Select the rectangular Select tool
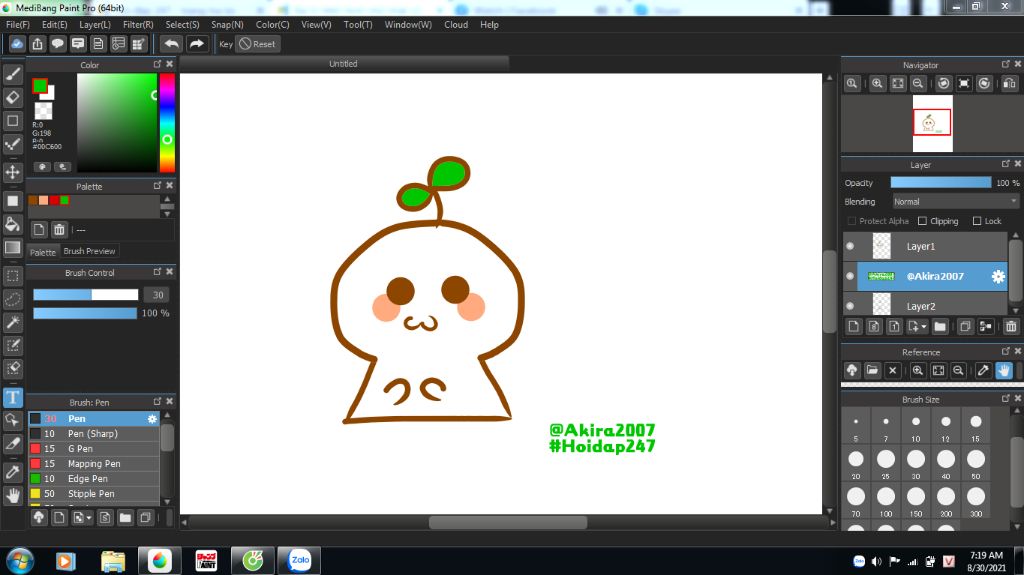The height and width of the screenshot is (575, 1024). (x=13, y=276)
